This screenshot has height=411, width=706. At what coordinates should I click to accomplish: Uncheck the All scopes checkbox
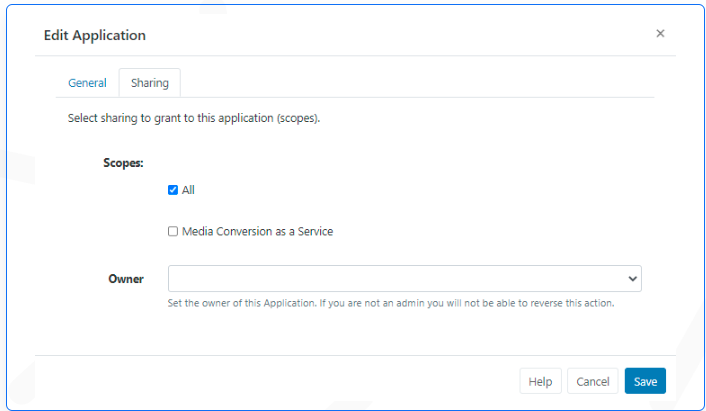click(x=173, y=190)
